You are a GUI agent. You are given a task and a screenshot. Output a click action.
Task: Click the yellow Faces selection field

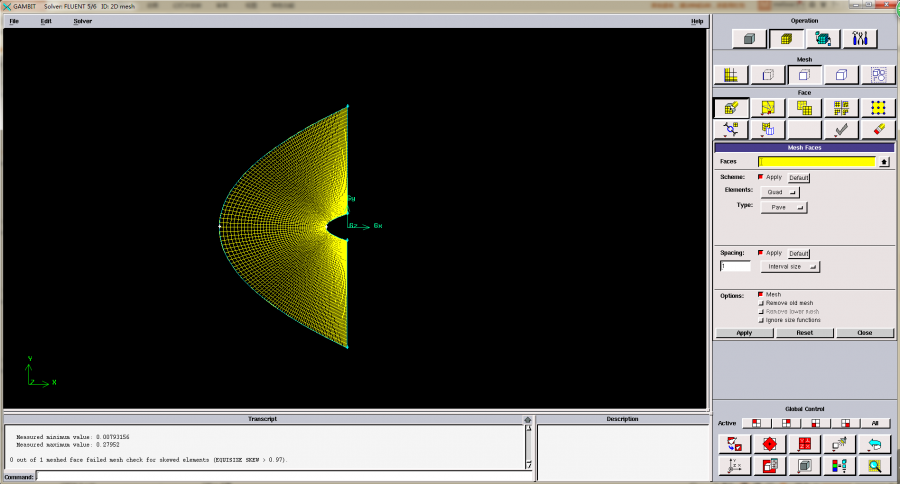point(817,162)
